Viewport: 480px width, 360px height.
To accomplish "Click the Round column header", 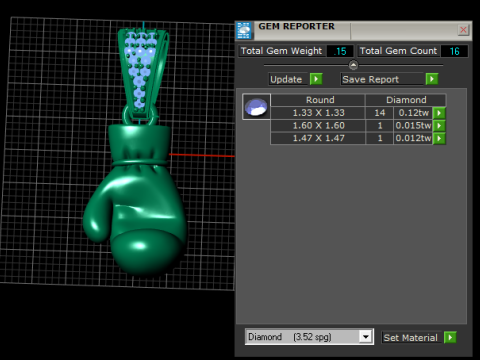I will click(x=318, y=100).
